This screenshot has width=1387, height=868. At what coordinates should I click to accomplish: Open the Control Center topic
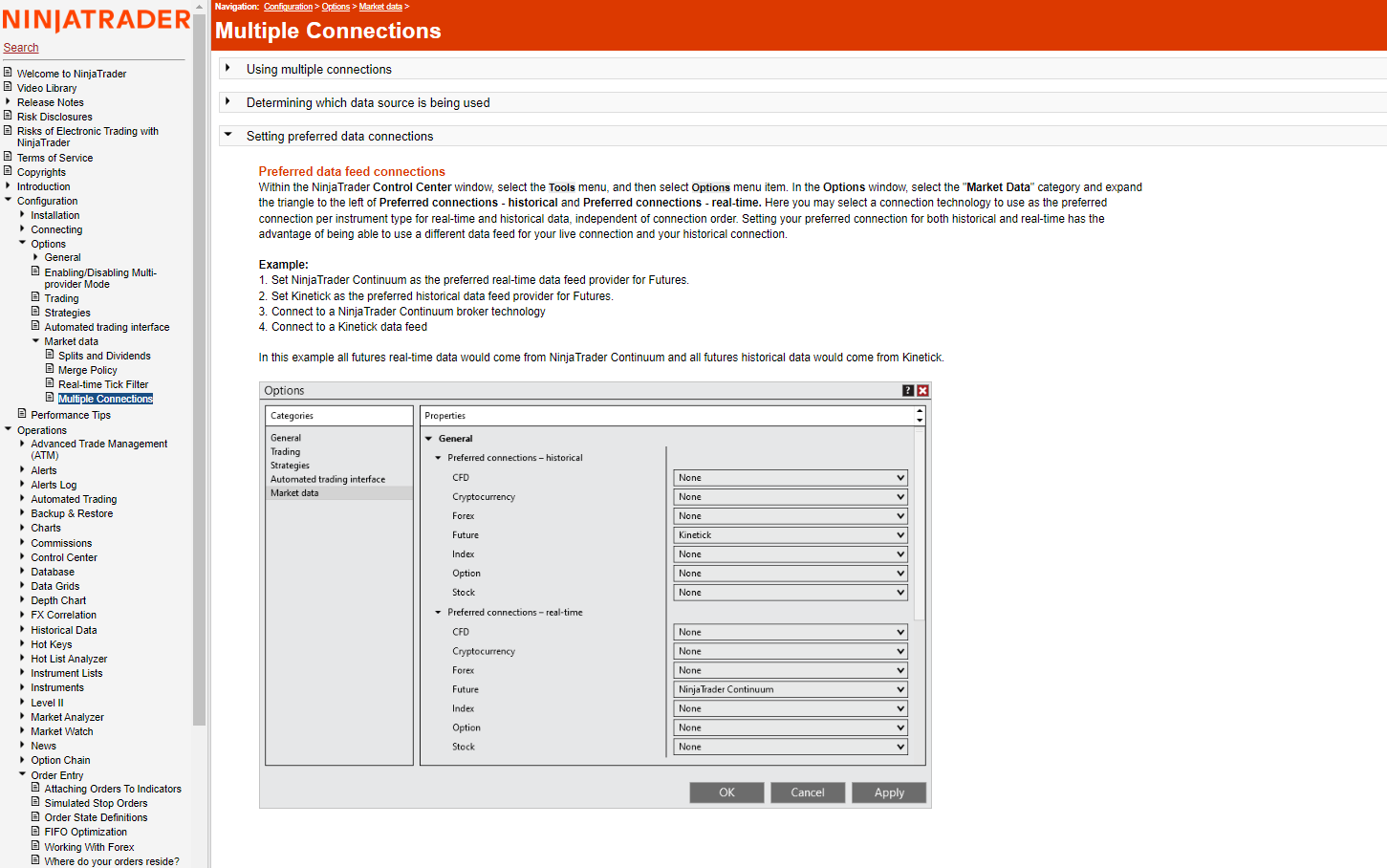(64, 557)
